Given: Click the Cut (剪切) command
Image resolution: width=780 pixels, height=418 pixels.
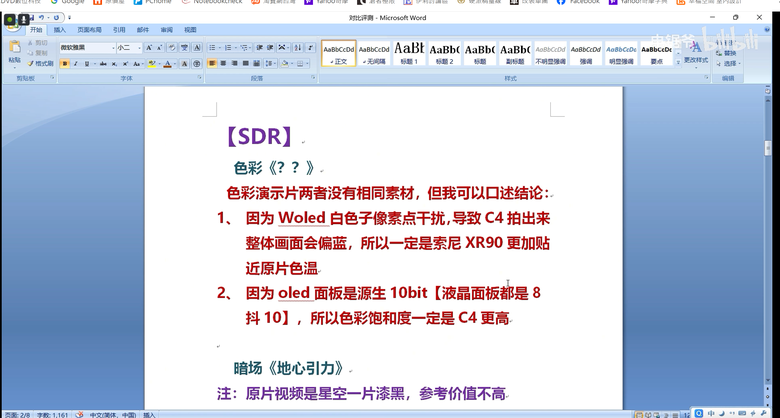Looking at the screenshot, I should (38, 43).
